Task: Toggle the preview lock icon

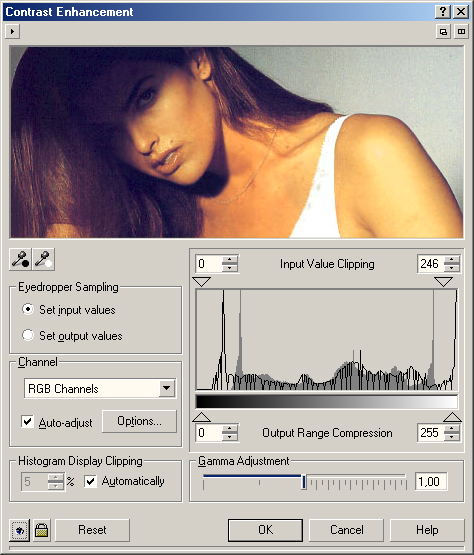Action: point(42,530)
